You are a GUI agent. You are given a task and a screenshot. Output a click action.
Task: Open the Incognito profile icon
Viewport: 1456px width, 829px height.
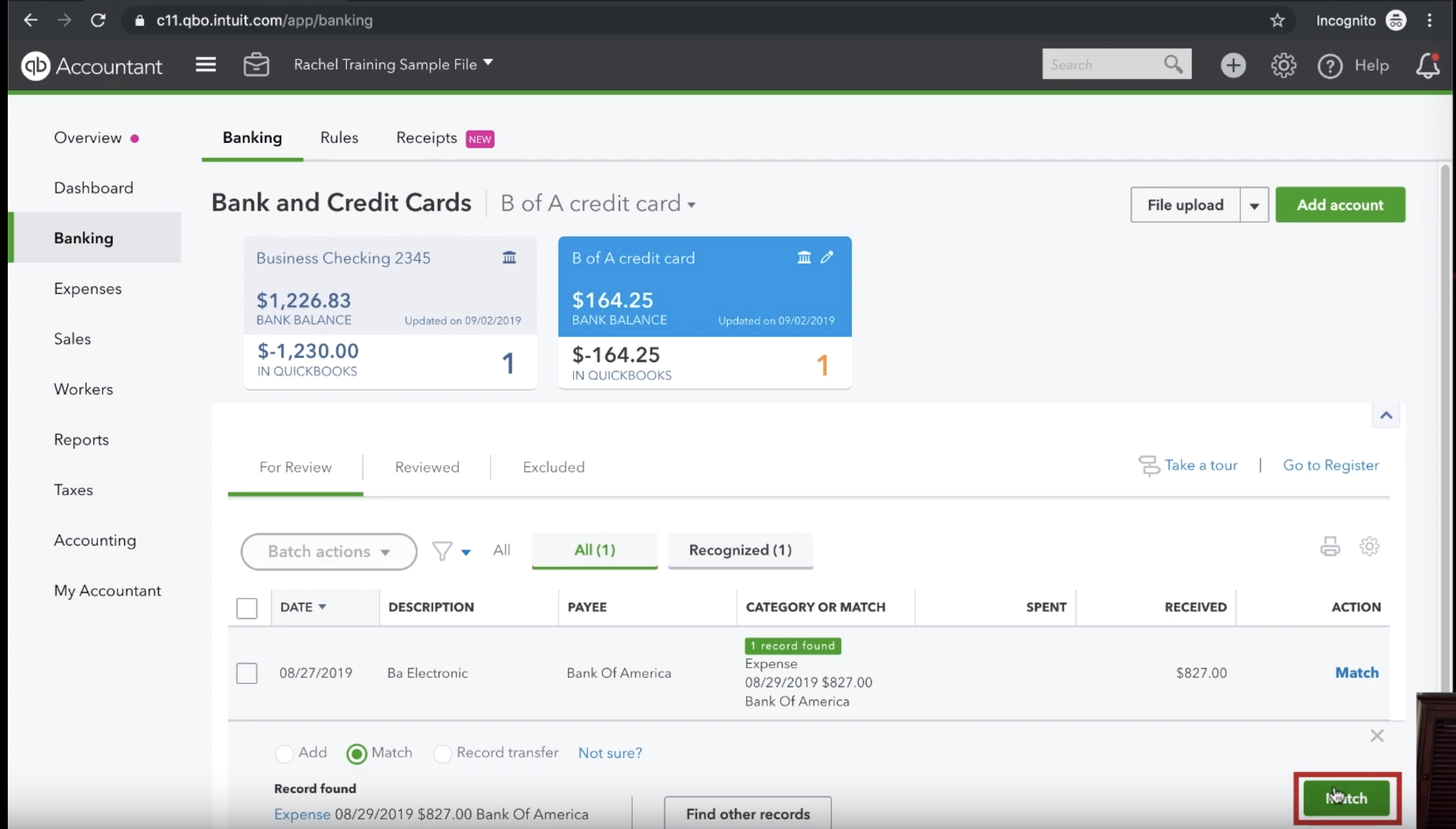pos(1396,21)
